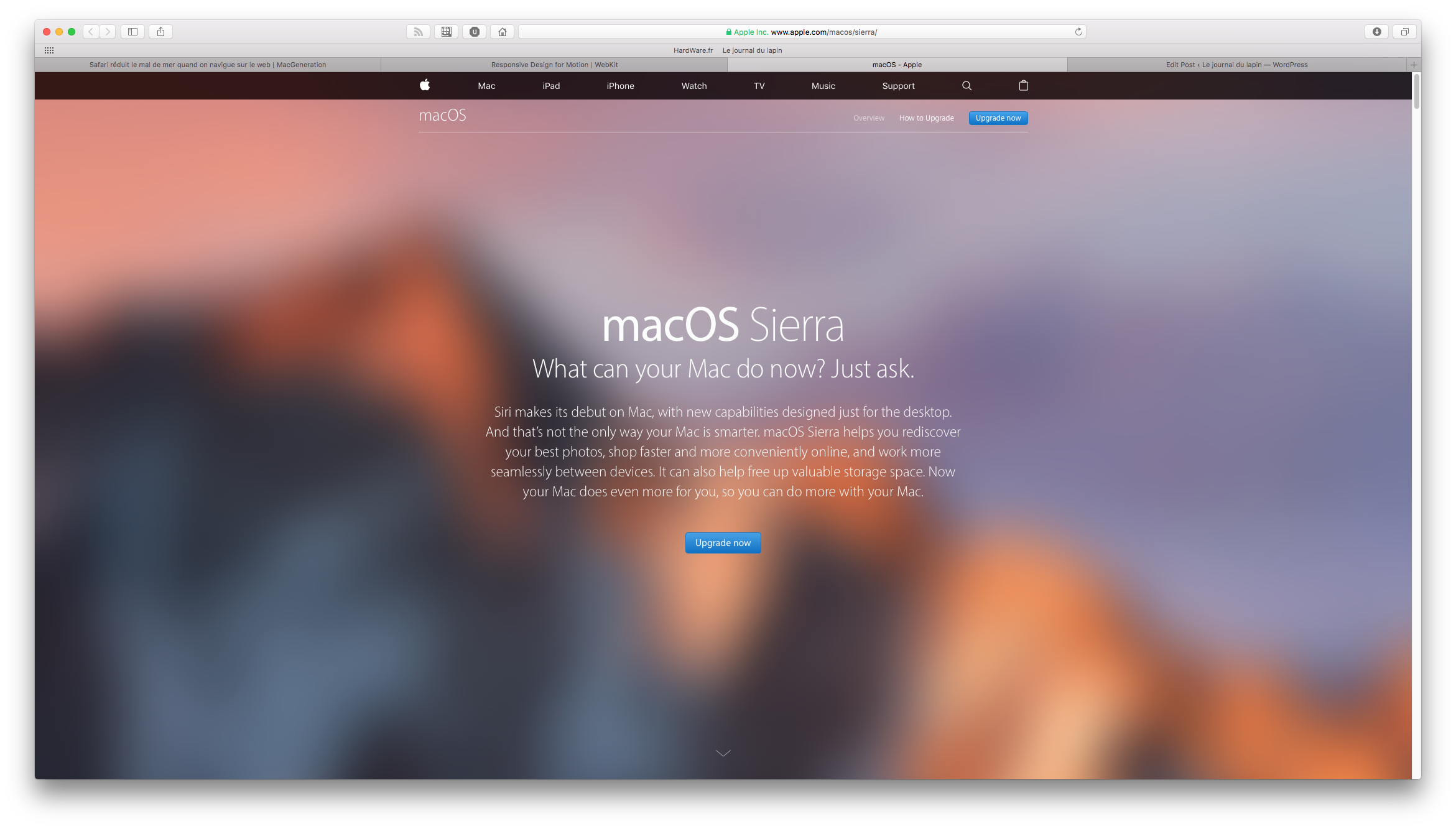Click the Watch menu item
1456x829 pixels.
693,85
